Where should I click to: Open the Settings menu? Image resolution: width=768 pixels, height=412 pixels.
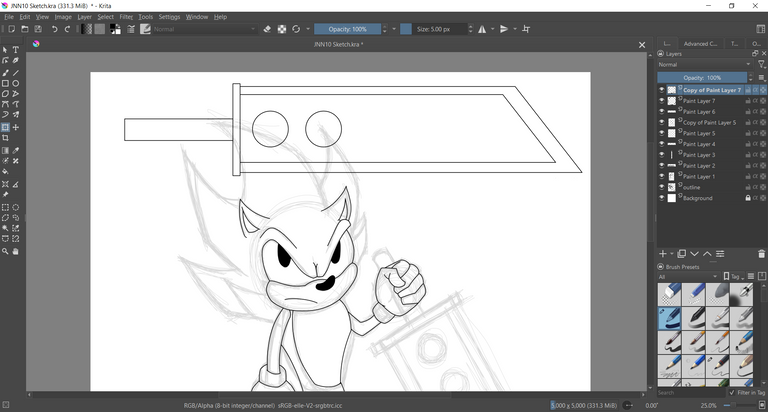pyautogui.click(x=169, y=17)
